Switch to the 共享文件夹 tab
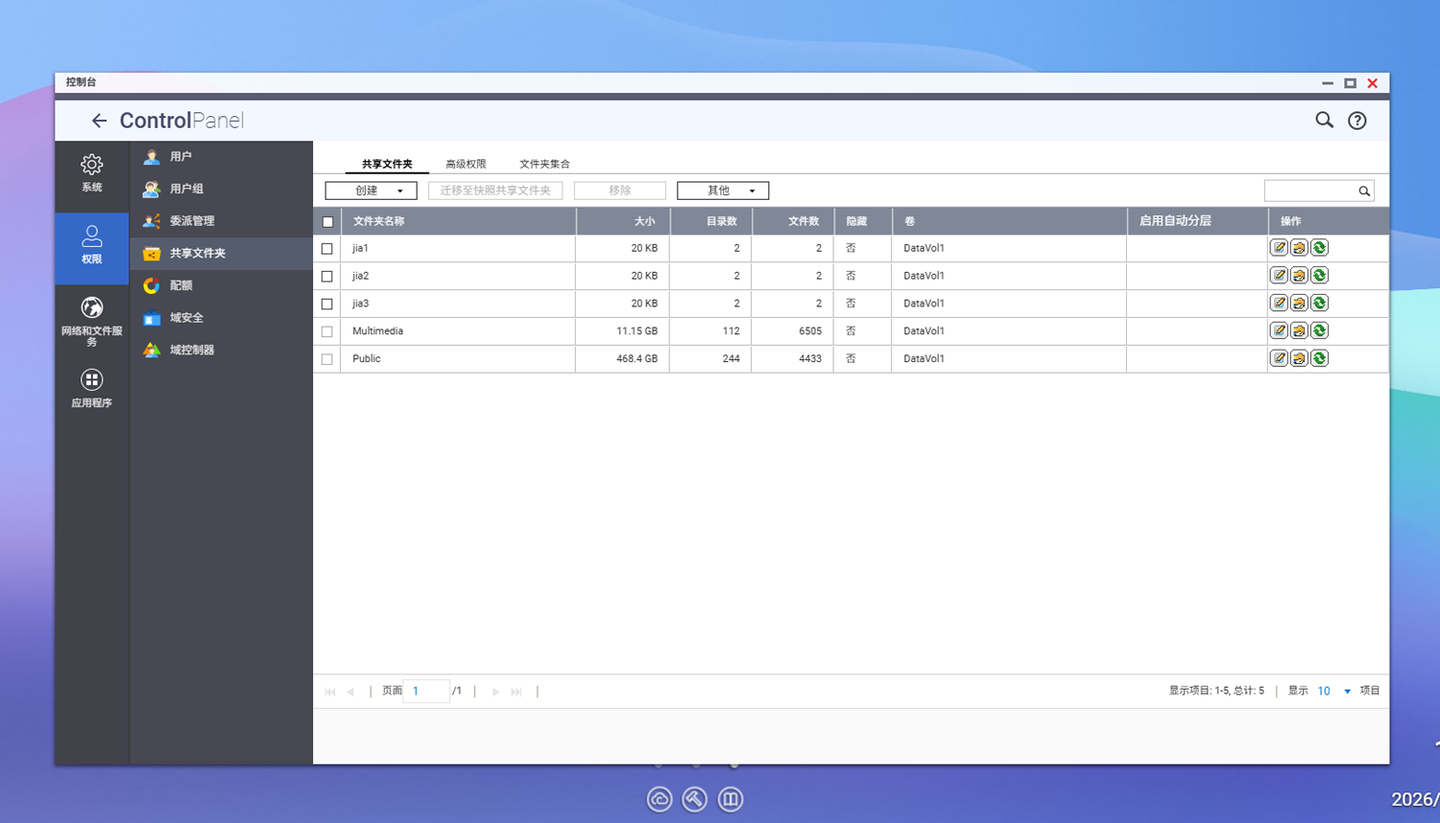This screenshot has height=823, width=1440. coord(387,164)
